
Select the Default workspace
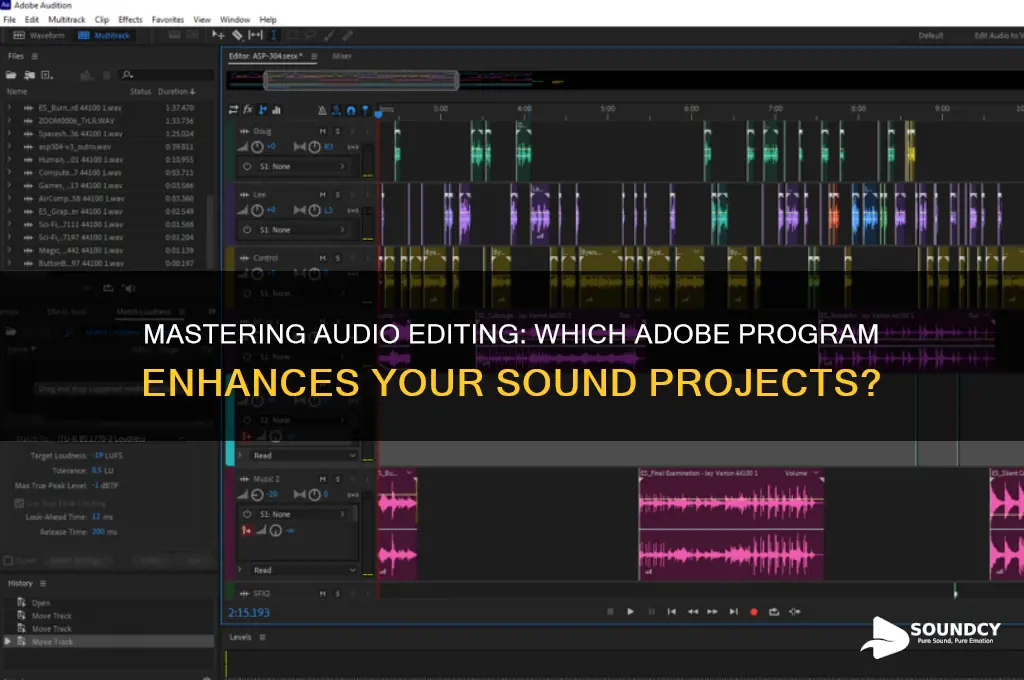tap(931, 35)
